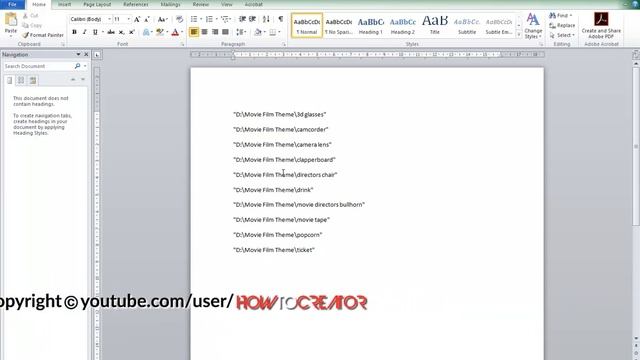Screen dimensions: 640x360
Task: Click the line containing "clapperboard"
Action: [284, 160]
